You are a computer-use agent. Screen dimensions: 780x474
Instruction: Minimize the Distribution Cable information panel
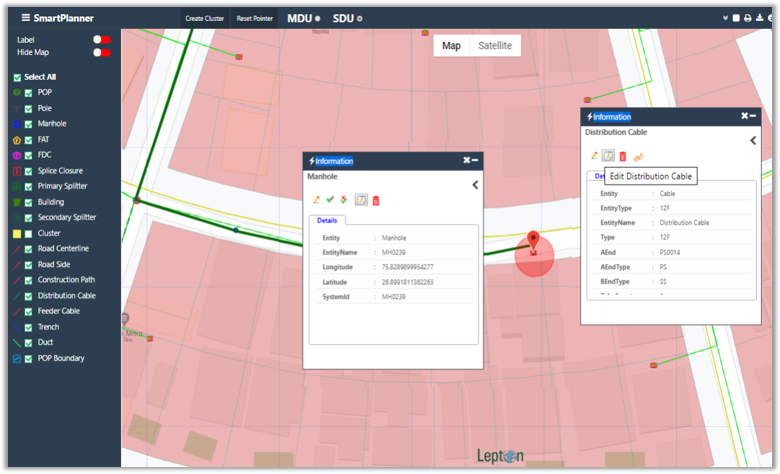tap(753, 116)
